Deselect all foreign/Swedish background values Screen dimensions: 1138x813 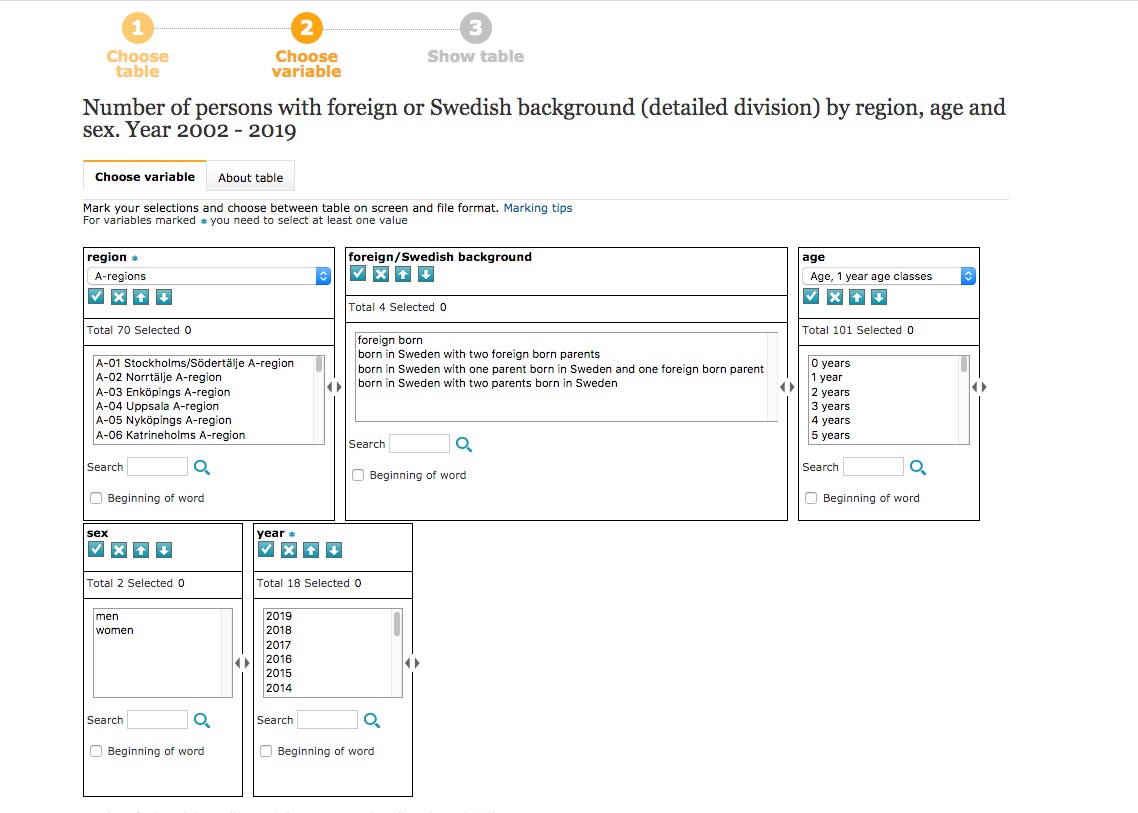tap(380, 274)
